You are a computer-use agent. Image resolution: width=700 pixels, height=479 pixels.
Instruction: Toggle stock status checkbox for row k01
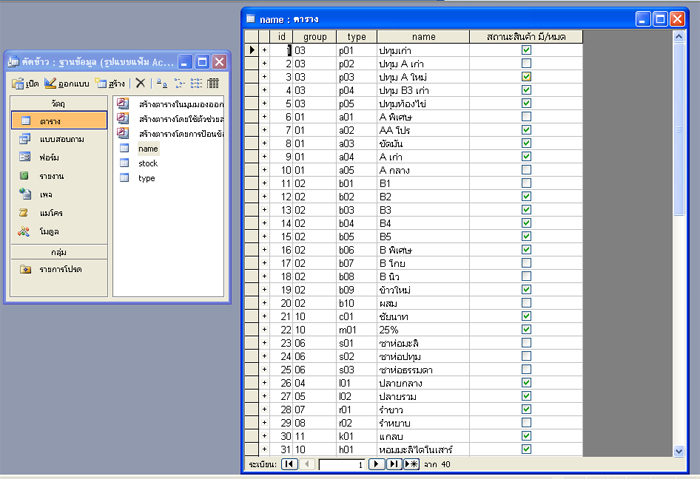point(526,436)
